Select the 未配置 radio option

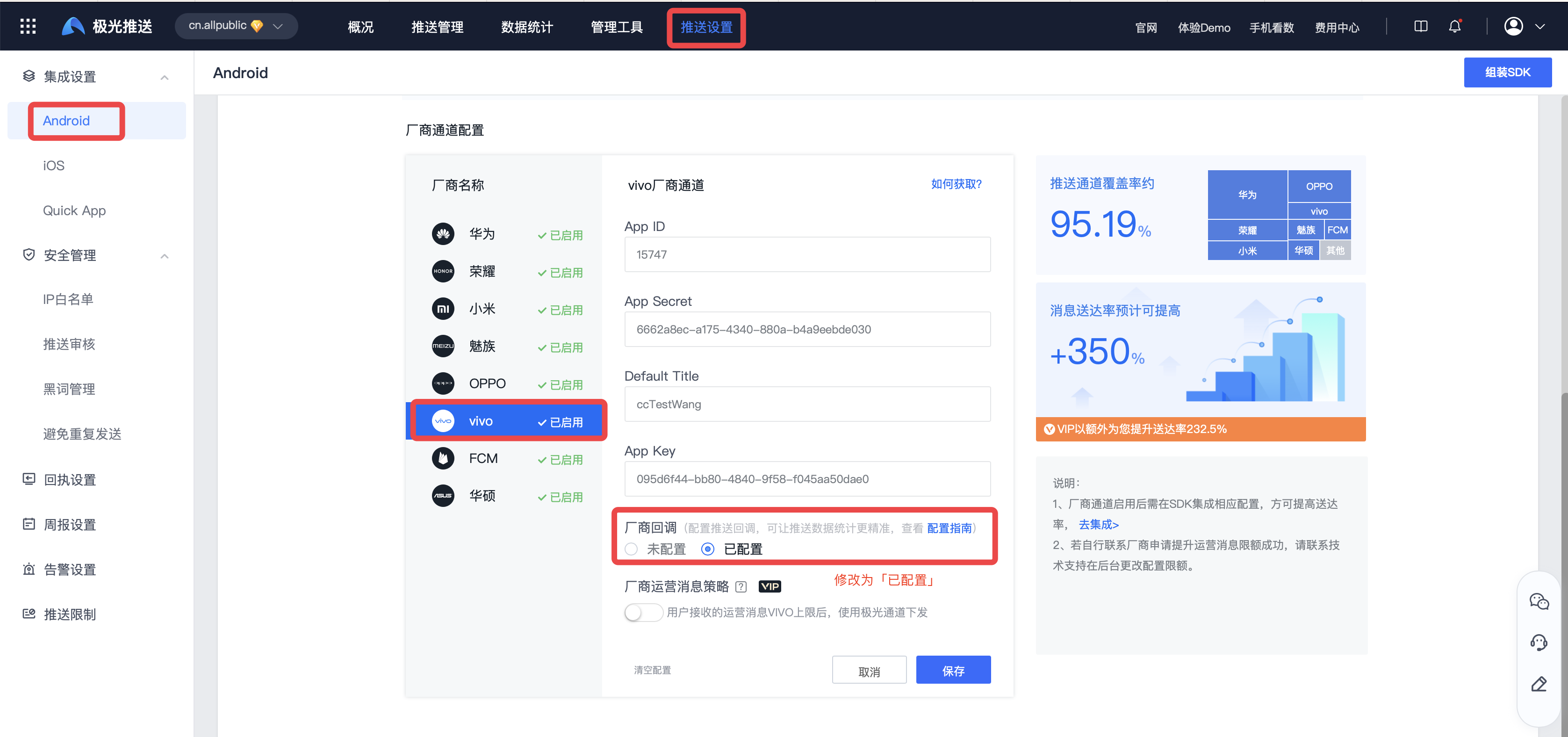[x=631, y=549]
